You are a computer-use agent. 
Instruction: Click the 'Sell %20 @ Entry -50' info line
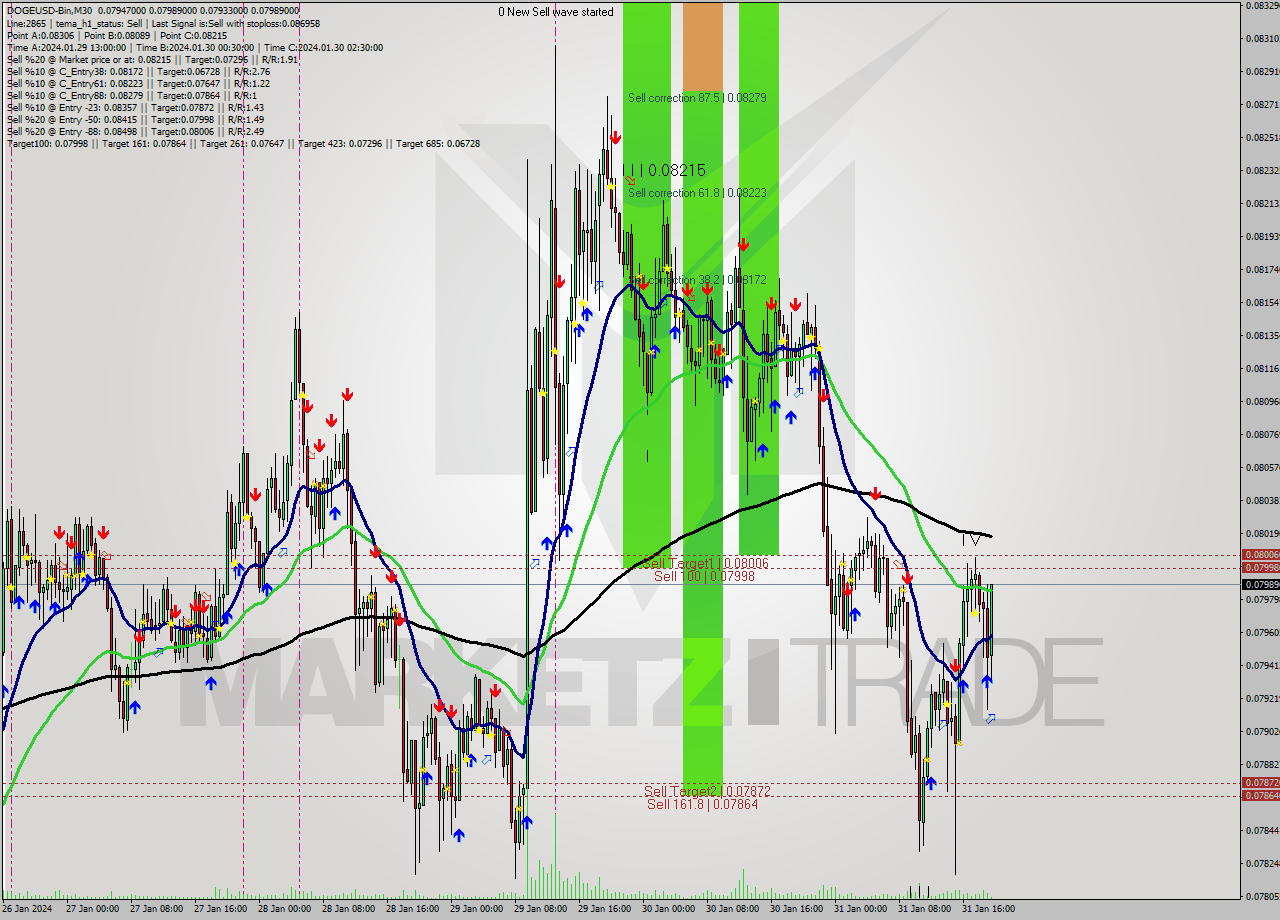coord(136,119)
